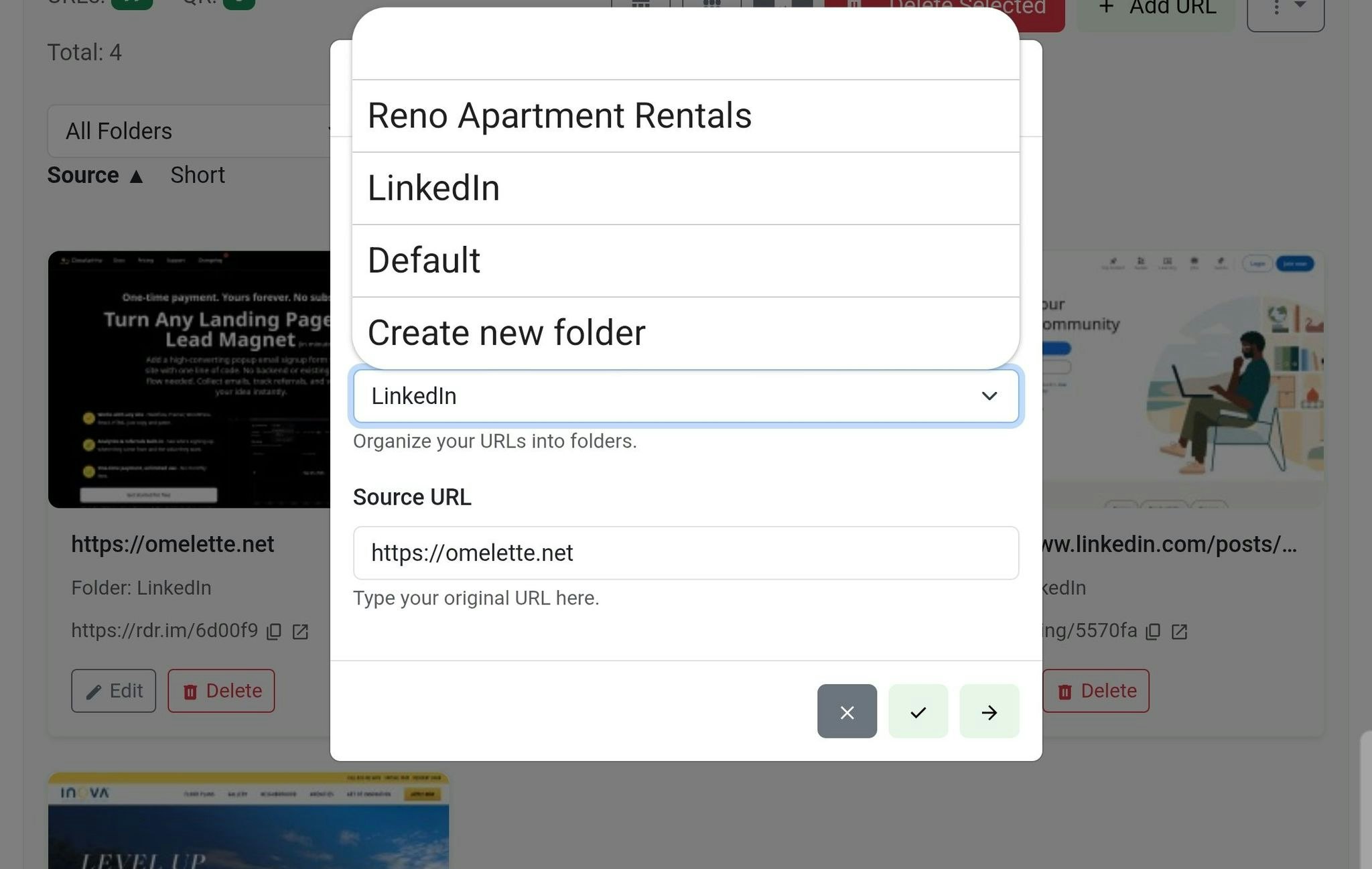This screenshot has width=1372, height=869.
Task: Open the 5570fa link externally
Action: [1180, 630]
